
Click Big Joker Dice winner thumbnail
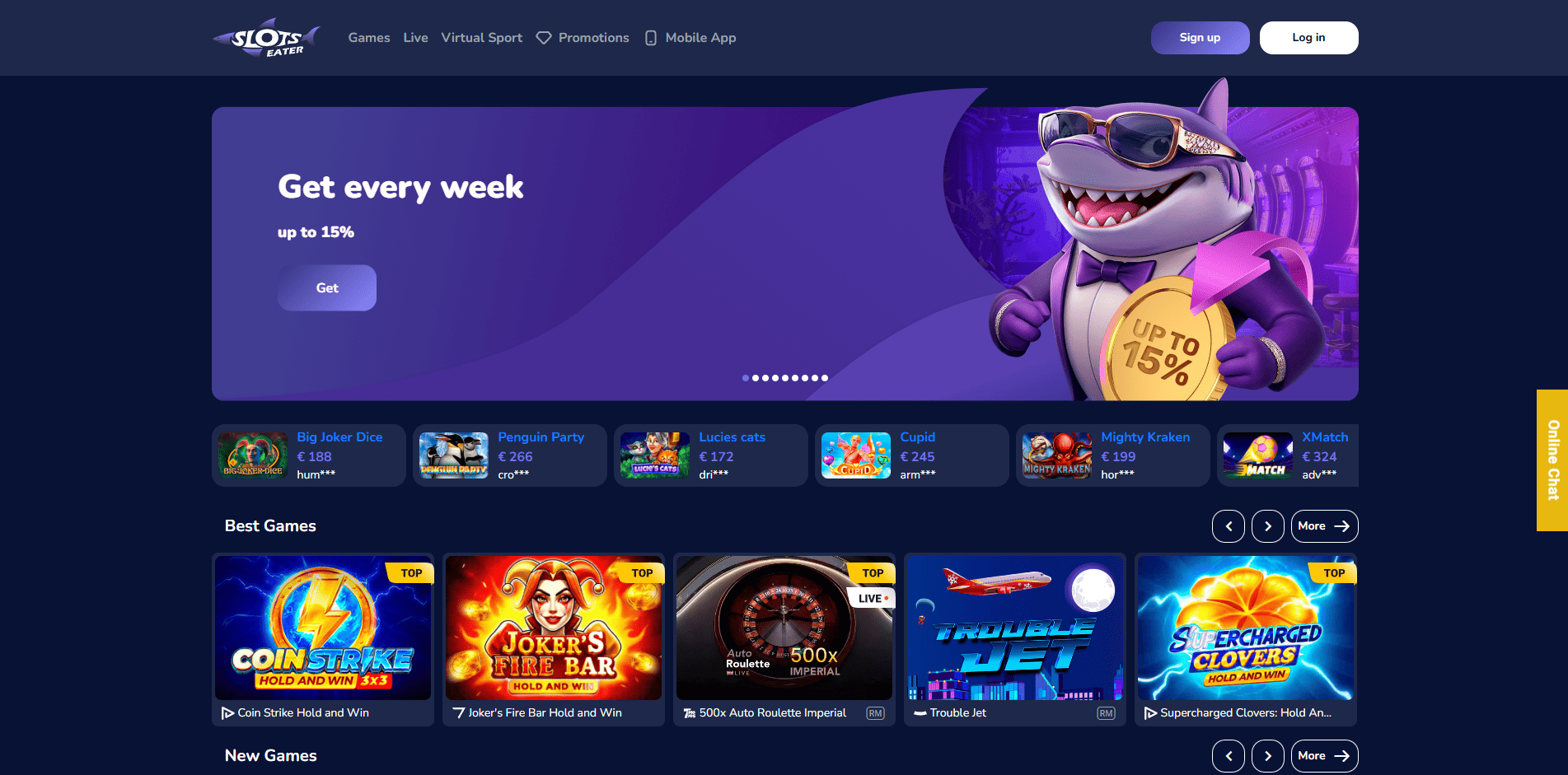[x=253, y=455]
